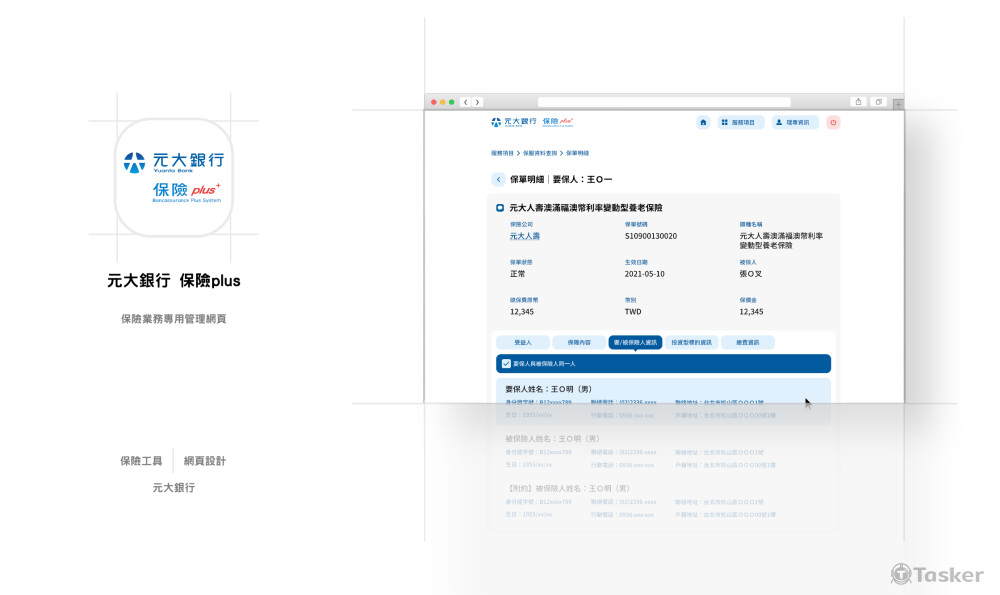Go back using chevron beside 保單明細
The width and height of the screenshot is (1000, 595).
[x=498, y=179]
